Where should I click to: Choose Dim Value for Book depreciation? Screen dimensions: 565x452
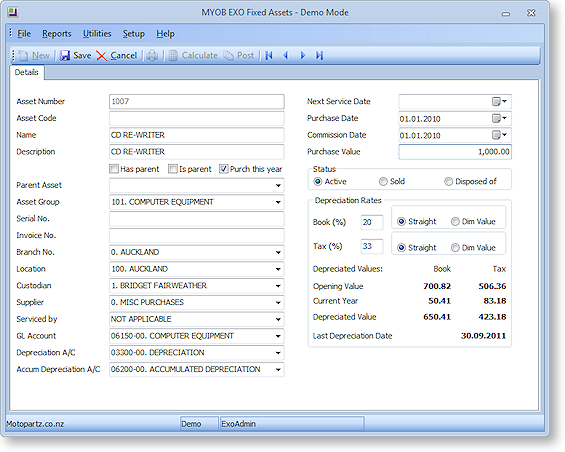(x=455, y=221)
